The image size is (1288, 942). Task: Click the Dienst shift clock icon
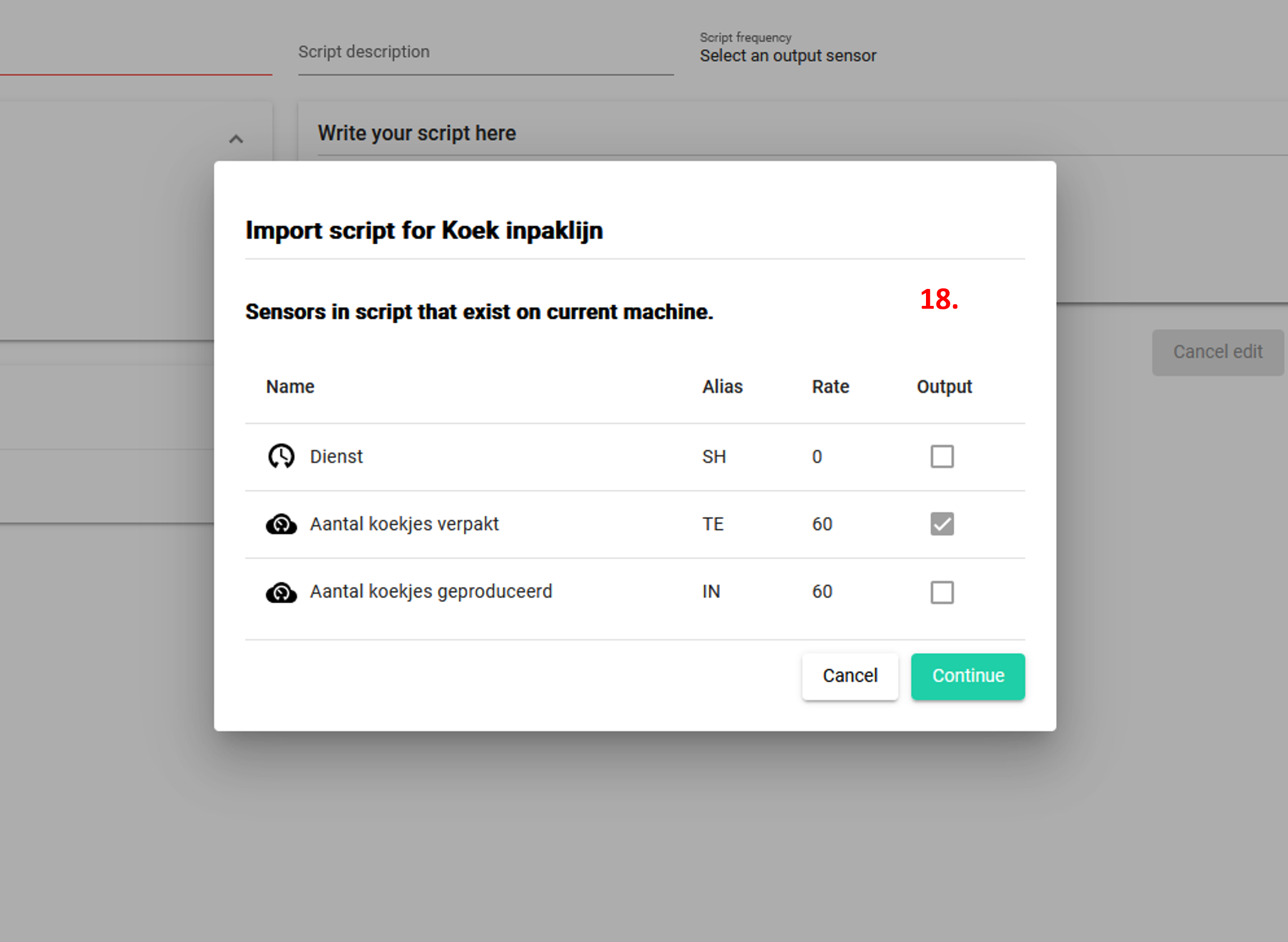(281, 456)
